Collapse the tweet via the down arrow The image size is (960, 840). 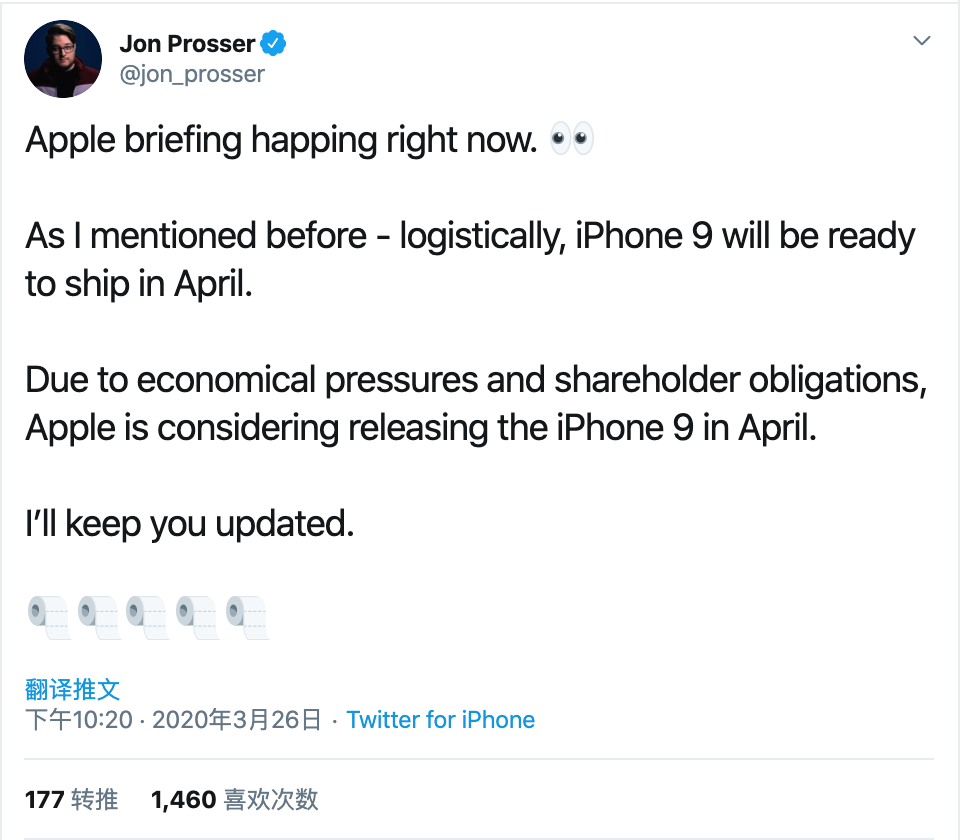click(921, 41)
